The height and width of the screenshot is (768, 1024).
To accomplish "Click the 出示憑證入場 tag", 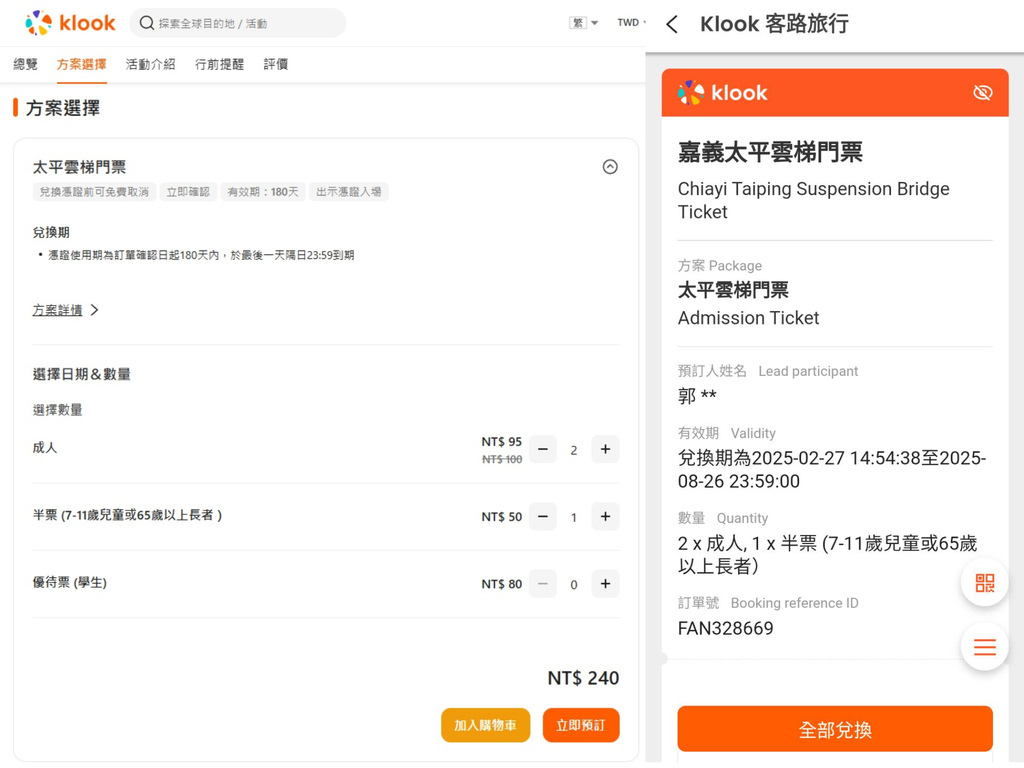I will 349,192.
